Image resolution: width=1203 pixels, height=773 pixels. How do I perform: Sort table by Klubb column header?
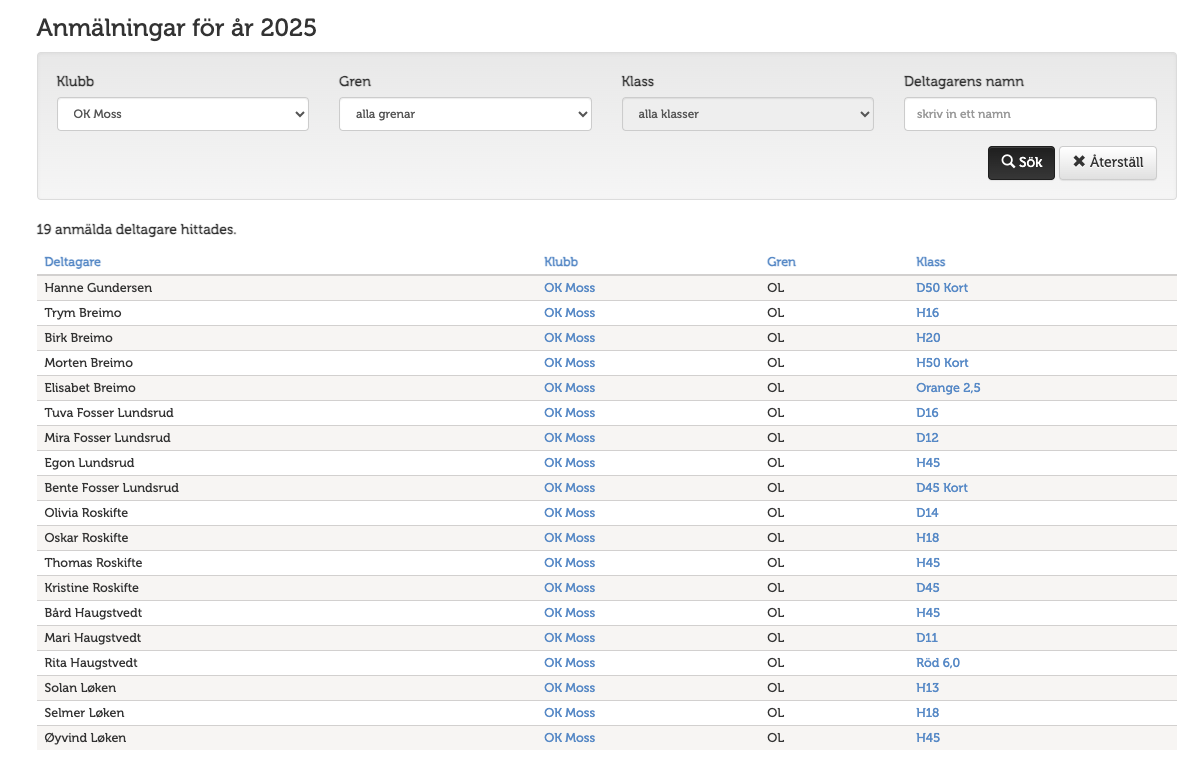pyautogui.click(x=560, y=262)
